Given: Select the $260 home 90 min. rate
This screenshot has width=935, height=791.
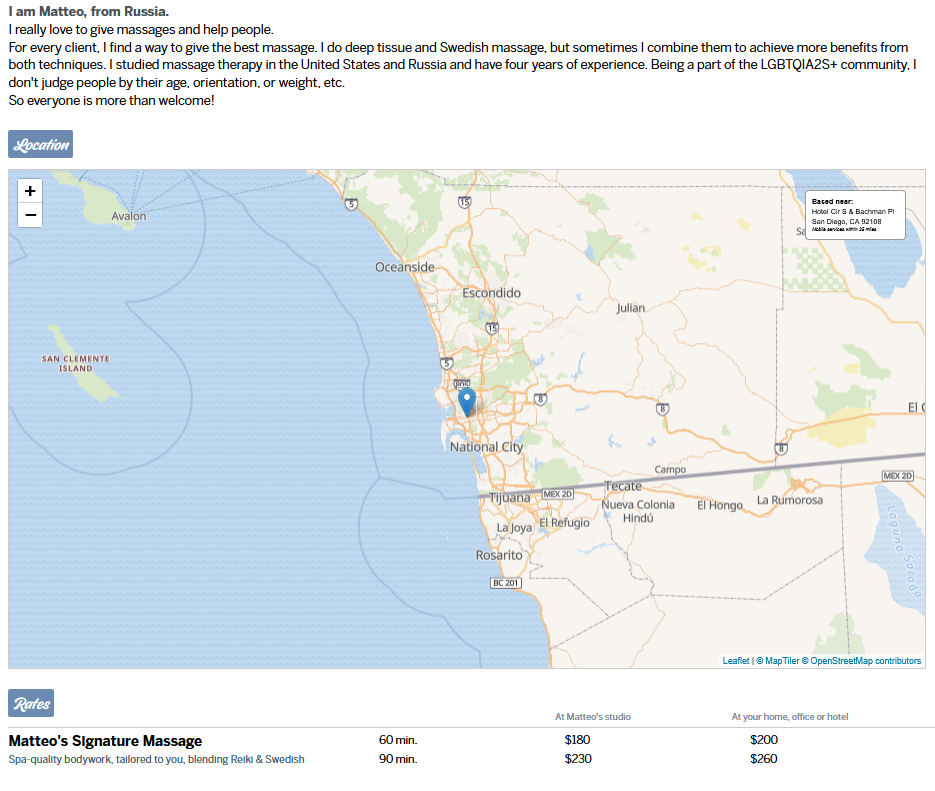Looking at the screenshot, I should pos(764,759).
